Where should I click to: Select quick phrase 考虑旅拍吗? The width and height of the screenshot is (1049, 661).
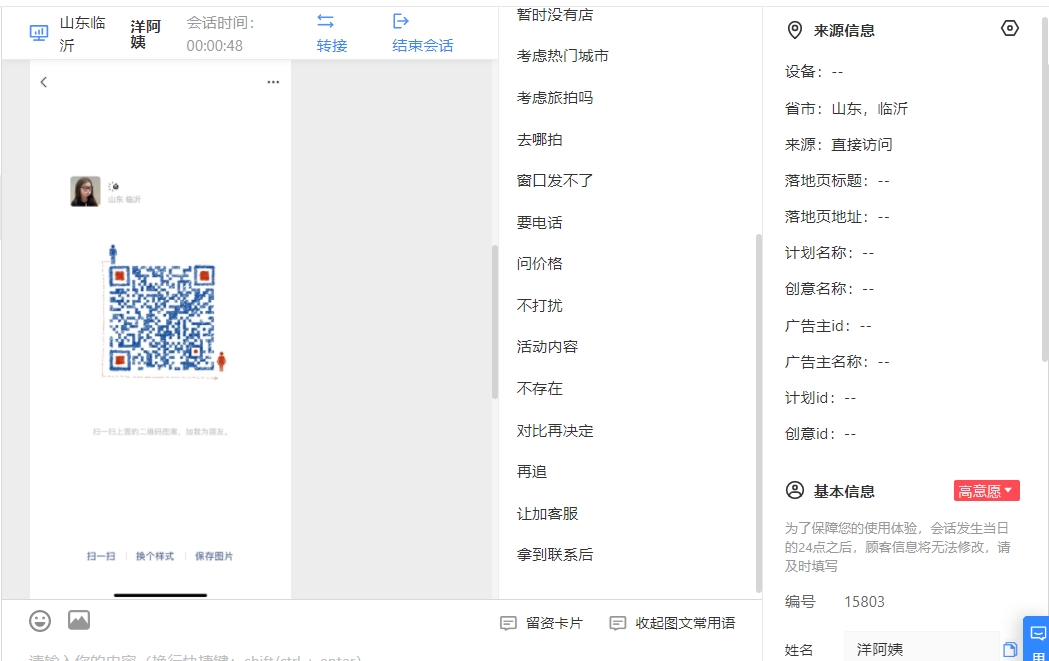click(x=555, y=98)
